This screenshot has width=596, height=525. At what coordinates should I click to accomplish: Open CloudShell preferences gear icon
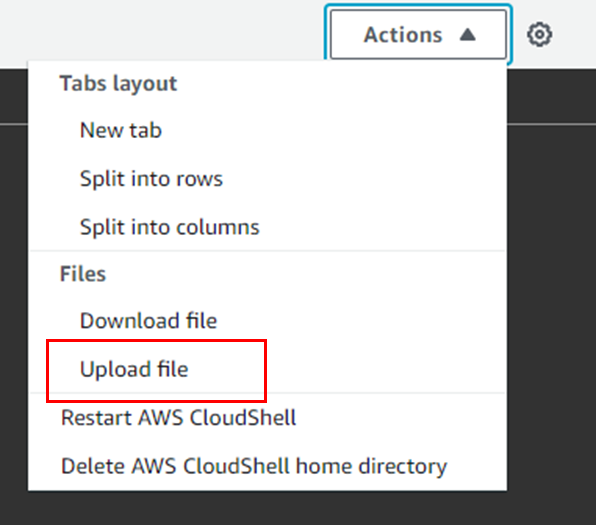tap(539, 35)
